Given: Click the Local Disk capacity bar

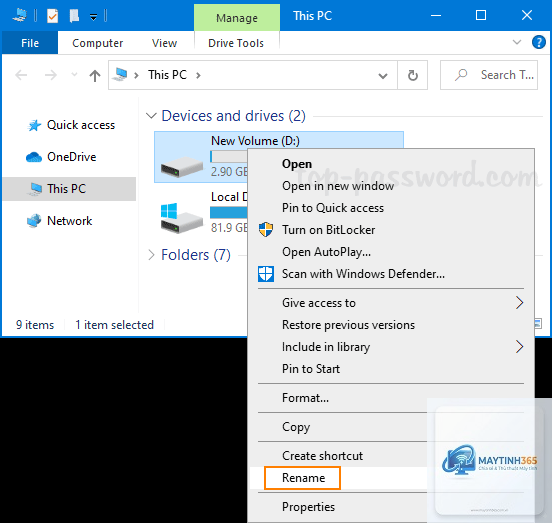Looking at the screenshot, I should pyautogui.click(x=229, y=212).
